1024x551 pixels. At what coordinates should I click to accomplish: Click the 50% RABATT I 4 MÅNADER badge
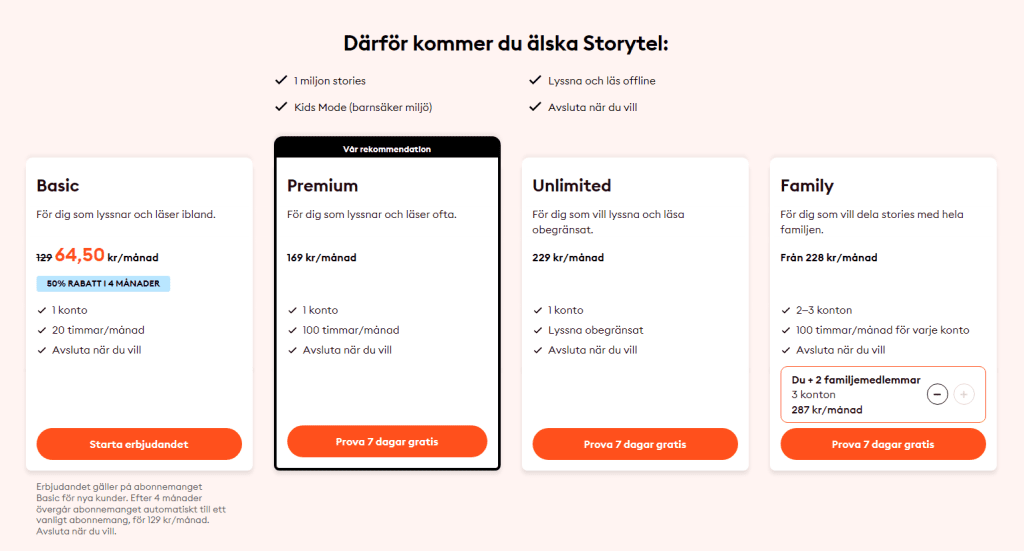[x=103, y=283]
